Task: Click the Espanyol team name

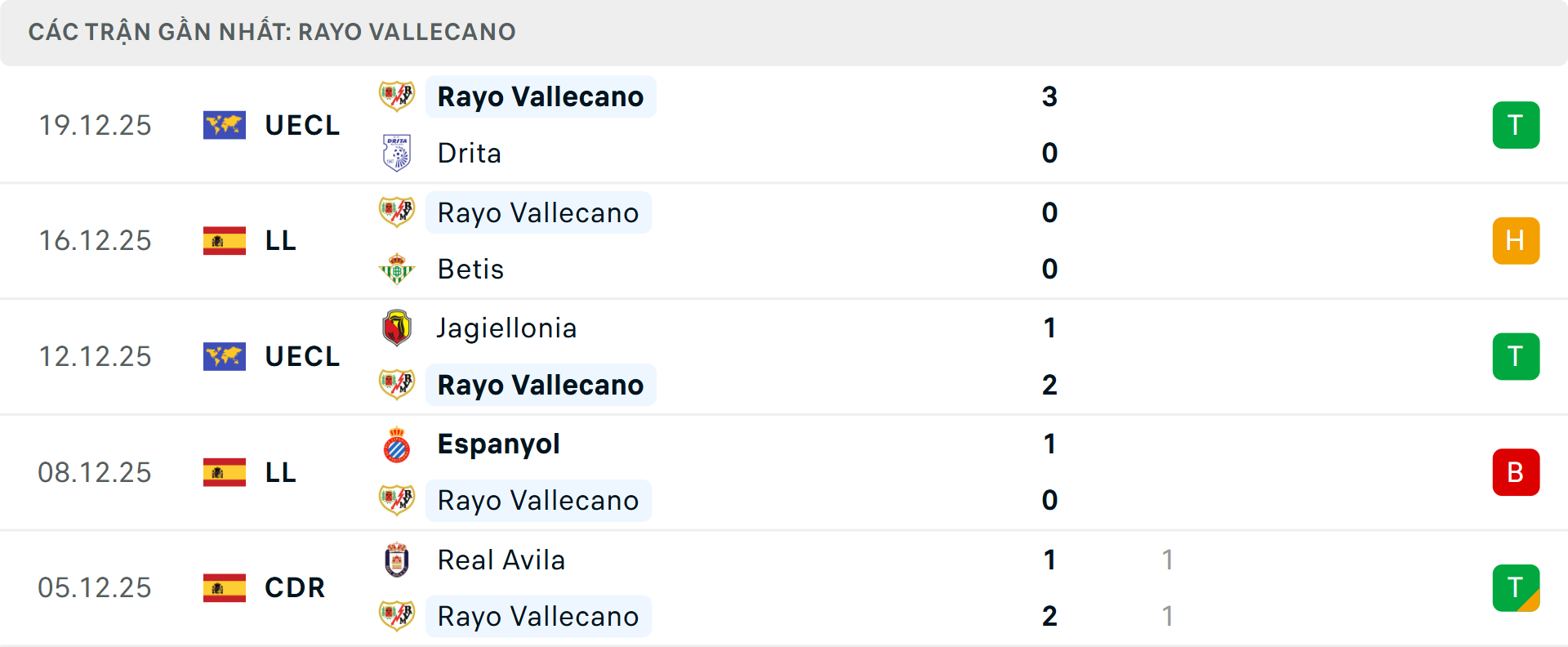Action: [x=498, y=444]
